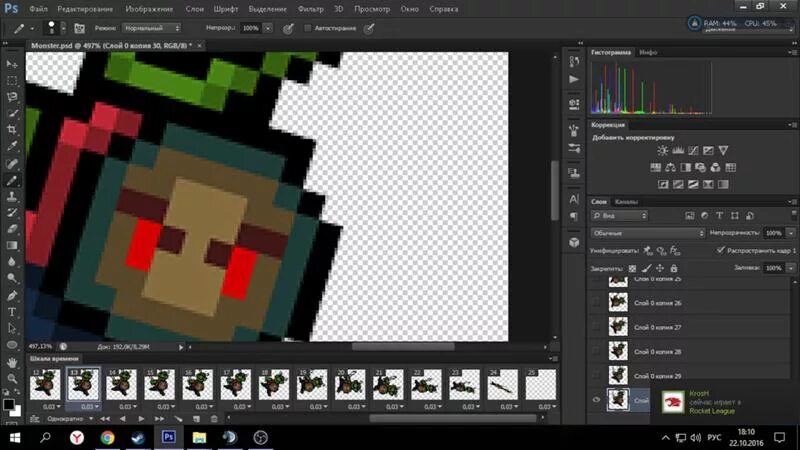Select animation frame 20 thumbnail
Screen dimensions: 800x450
(350, 384)
